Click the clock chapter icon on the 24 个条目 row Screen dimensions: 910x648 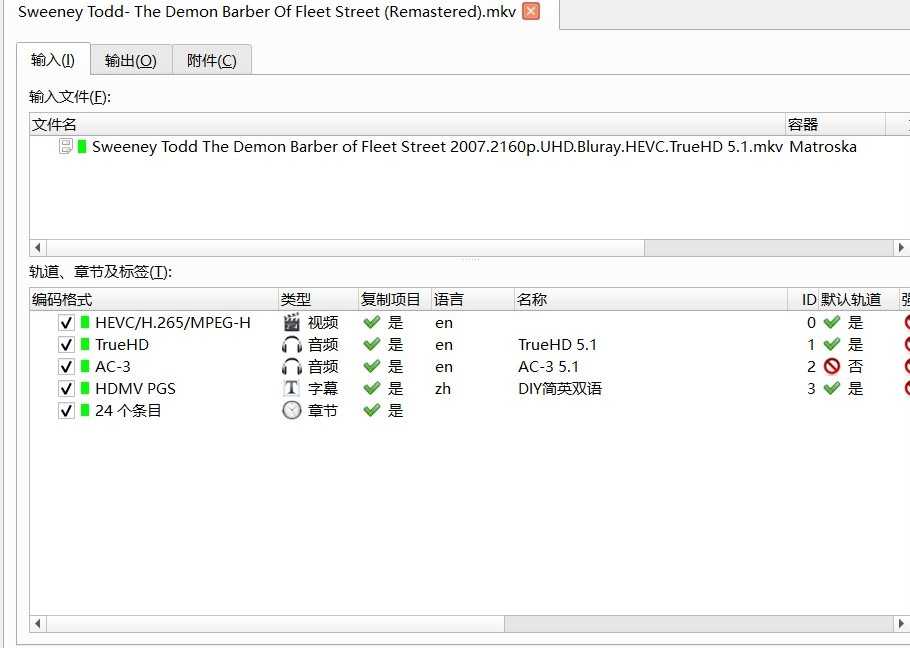click(x=292, y=410)
